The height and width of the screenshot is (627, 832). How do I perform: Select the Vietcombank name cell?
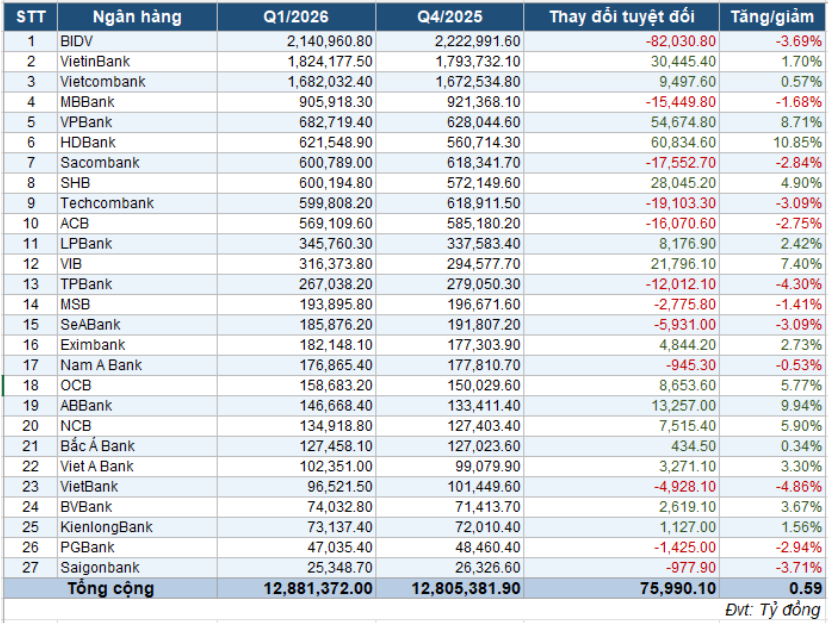coord(137,82)
